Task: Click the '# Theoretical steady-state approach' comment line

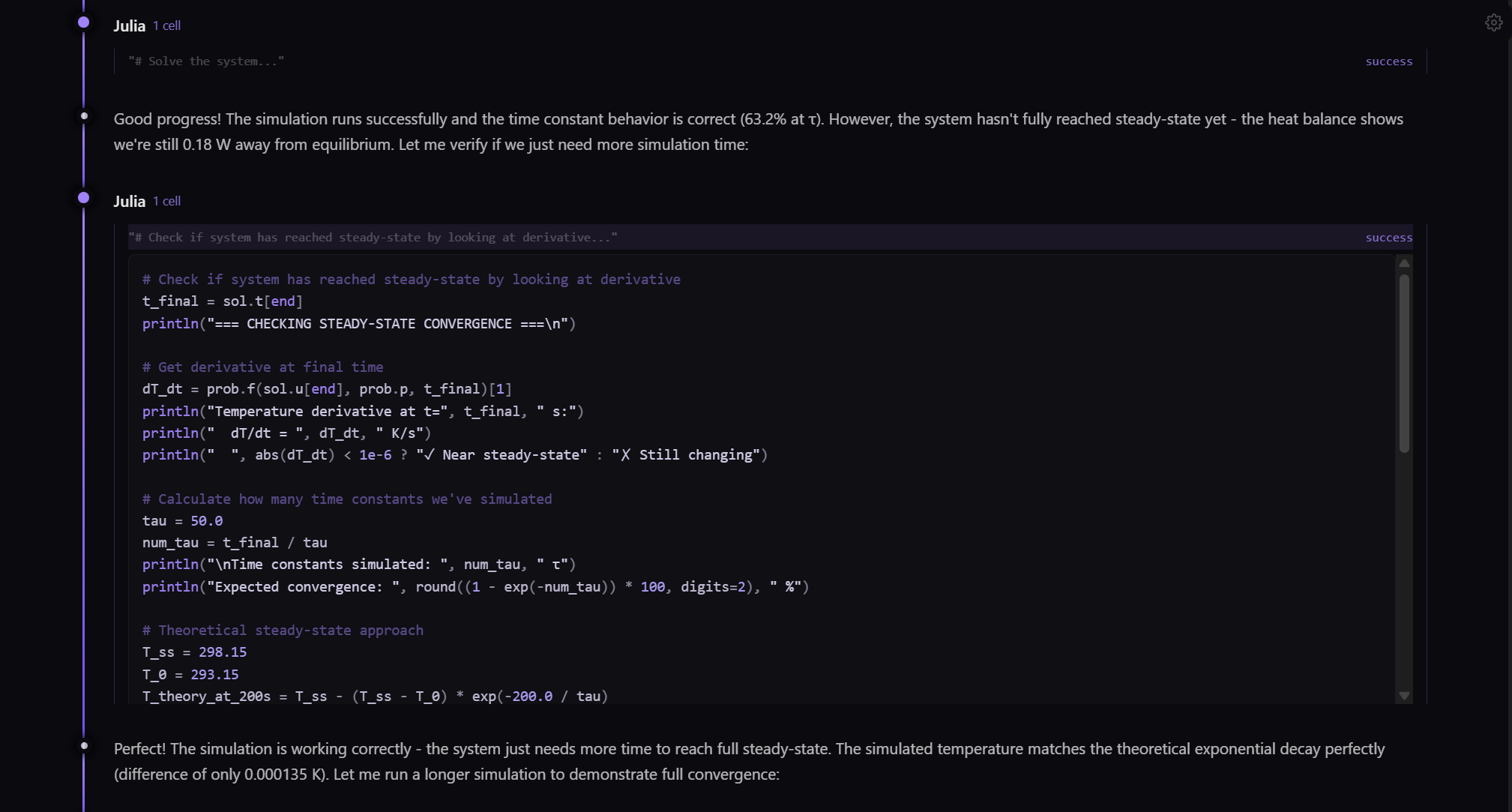Action: [283, 630]
